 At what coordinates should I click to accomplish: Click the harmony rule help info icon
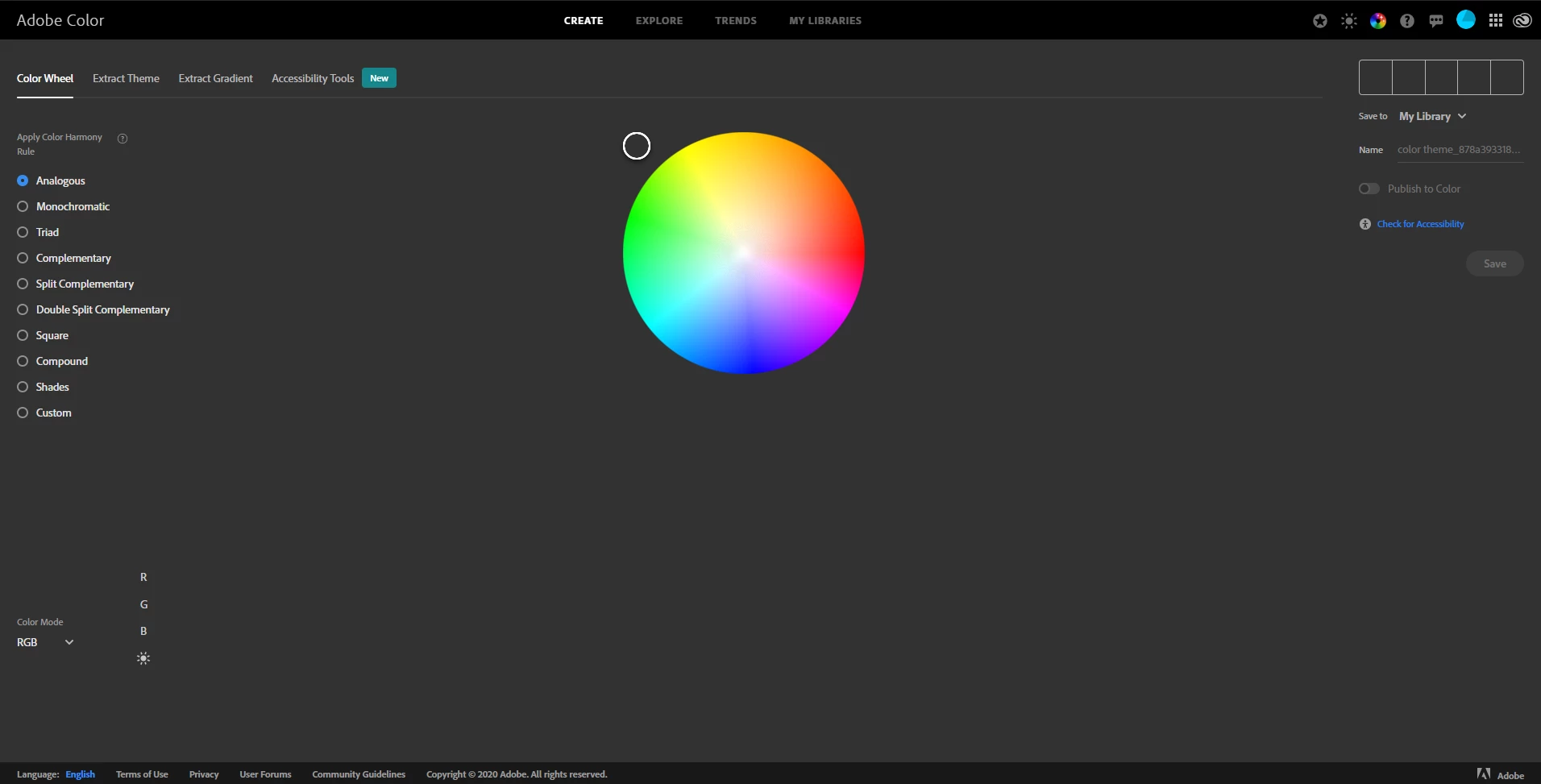tap(123, 139)
